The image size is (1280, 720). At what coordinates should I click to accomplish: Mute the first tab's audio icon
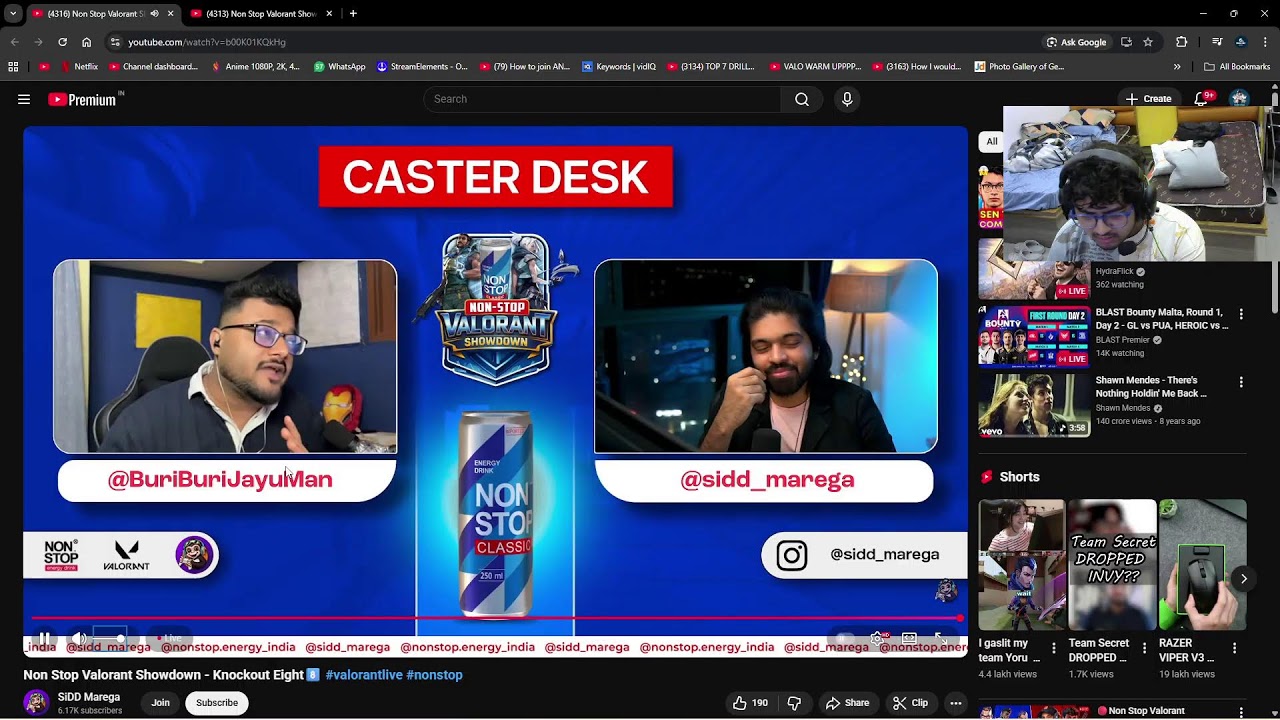[154, 14]
